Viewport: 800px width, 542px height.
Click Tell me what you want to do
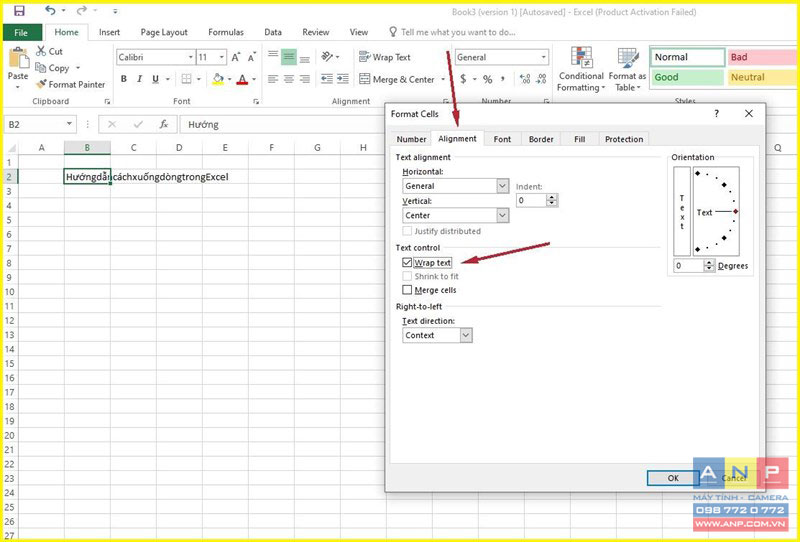(x=458, y=32)
